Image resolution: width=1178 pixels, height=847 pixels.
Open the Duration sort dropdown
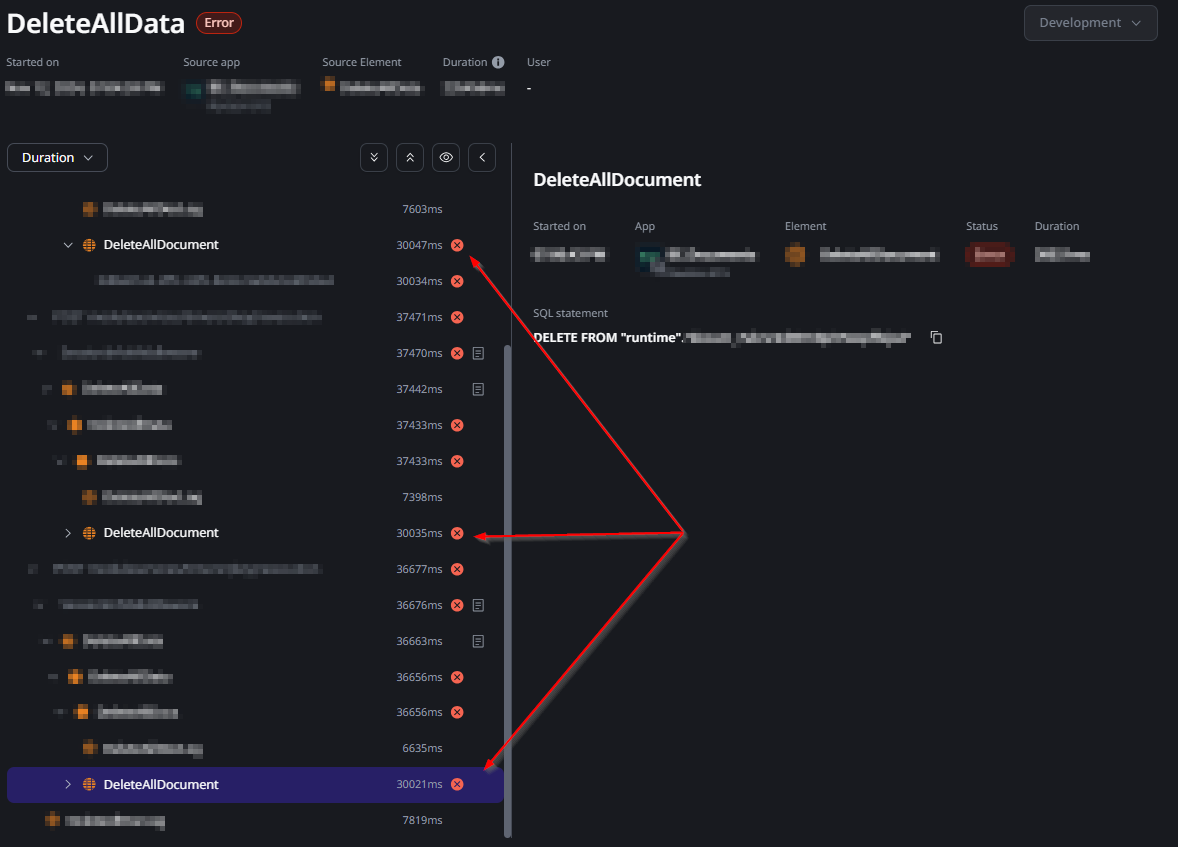coord(57,158)
